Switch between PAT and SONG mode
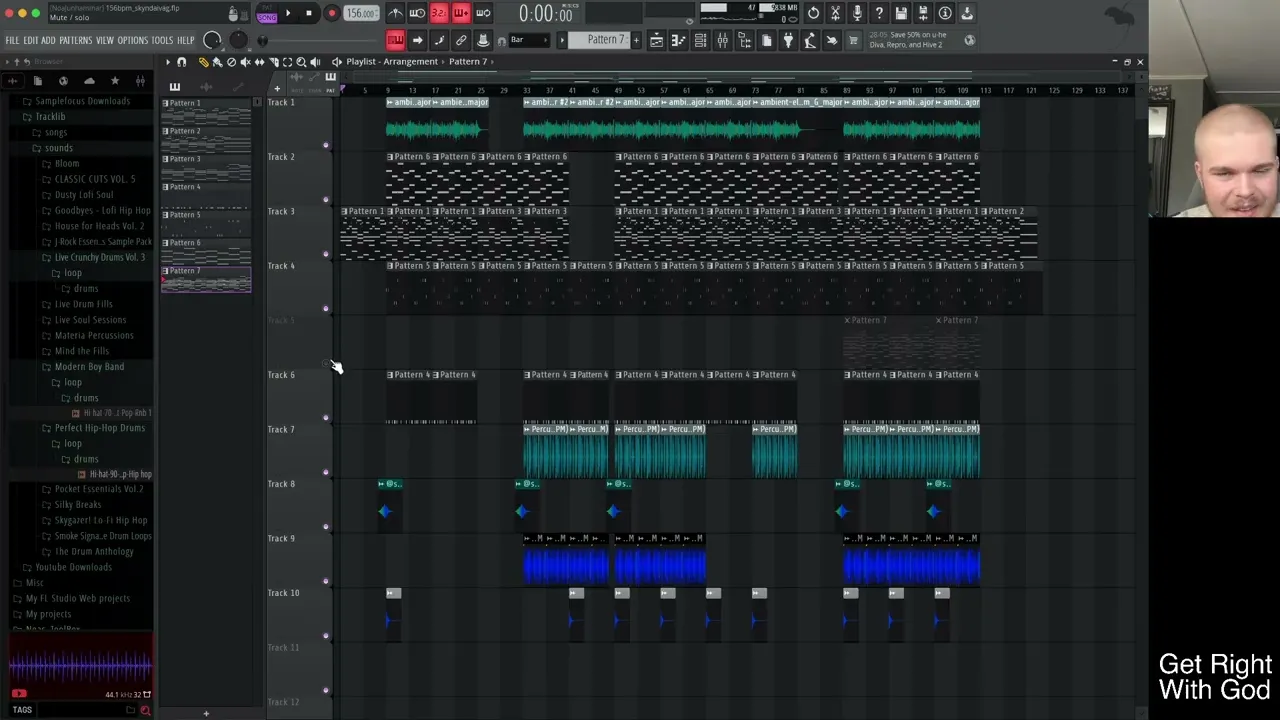This screenshot has height=720, width=1280. [267, 13]
